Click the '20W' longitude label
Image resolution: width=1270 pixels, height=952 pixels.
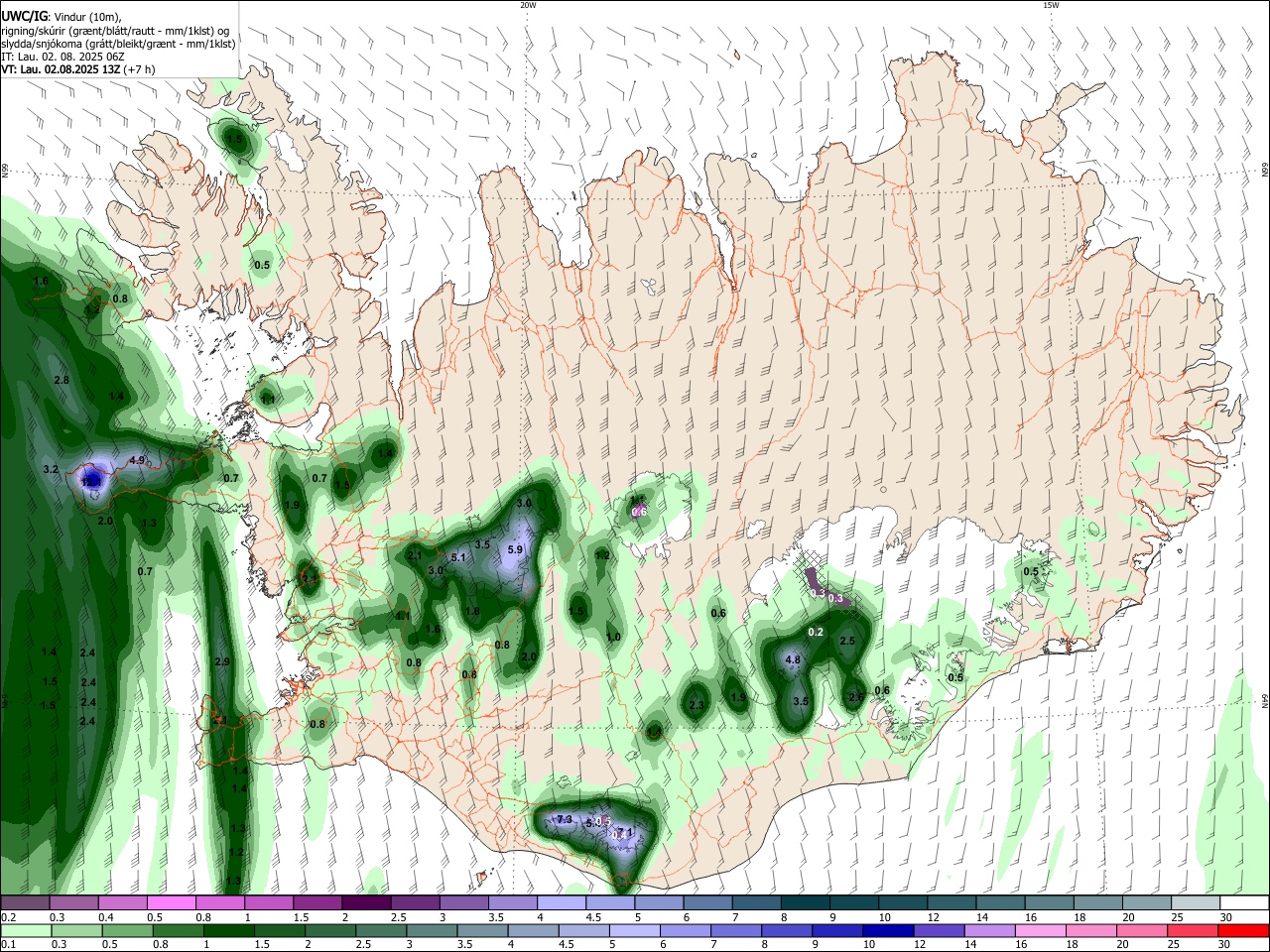(x=528, y=5)
